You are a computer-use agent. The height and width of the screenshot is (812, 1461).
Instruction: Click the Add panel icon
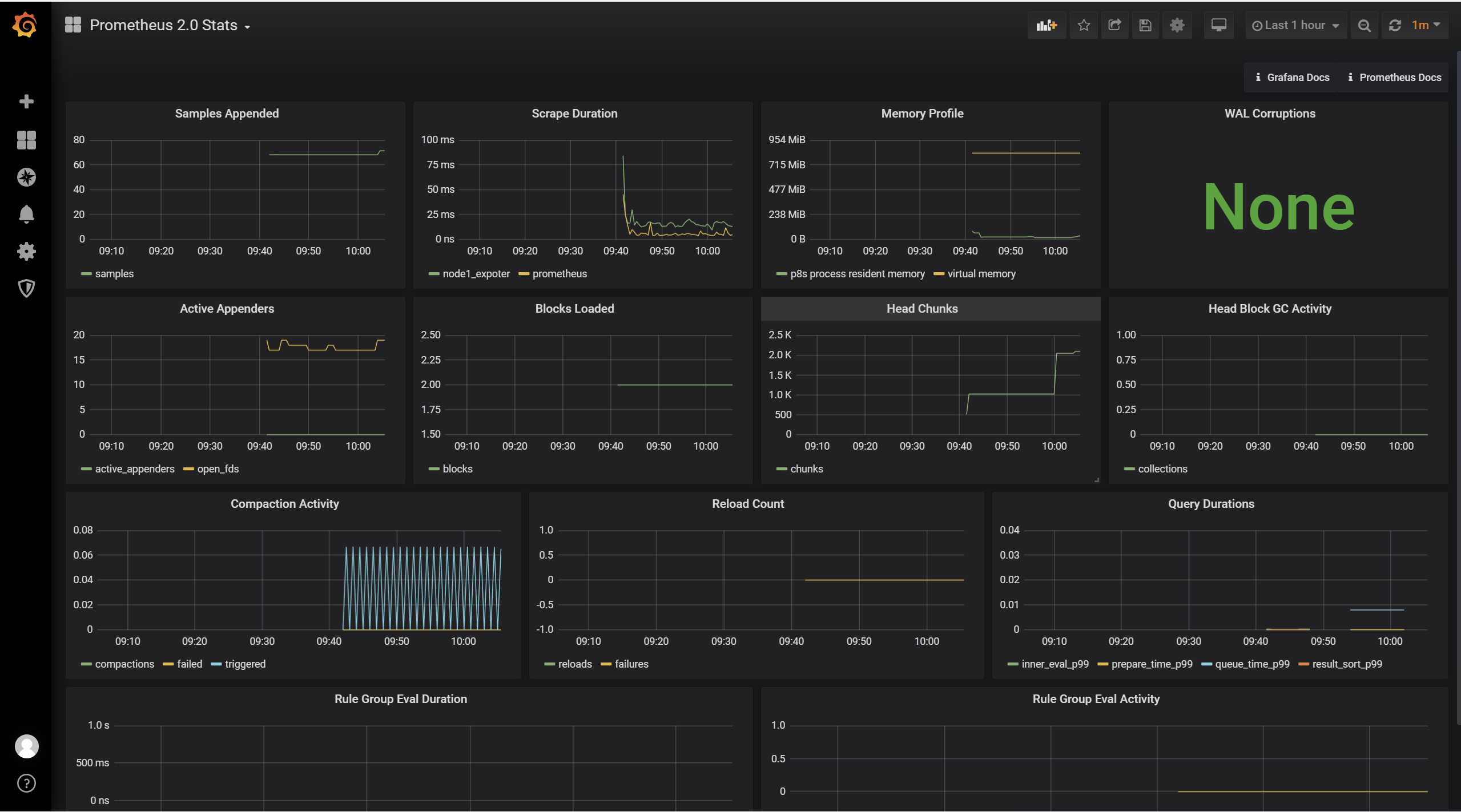(1047, 25)
